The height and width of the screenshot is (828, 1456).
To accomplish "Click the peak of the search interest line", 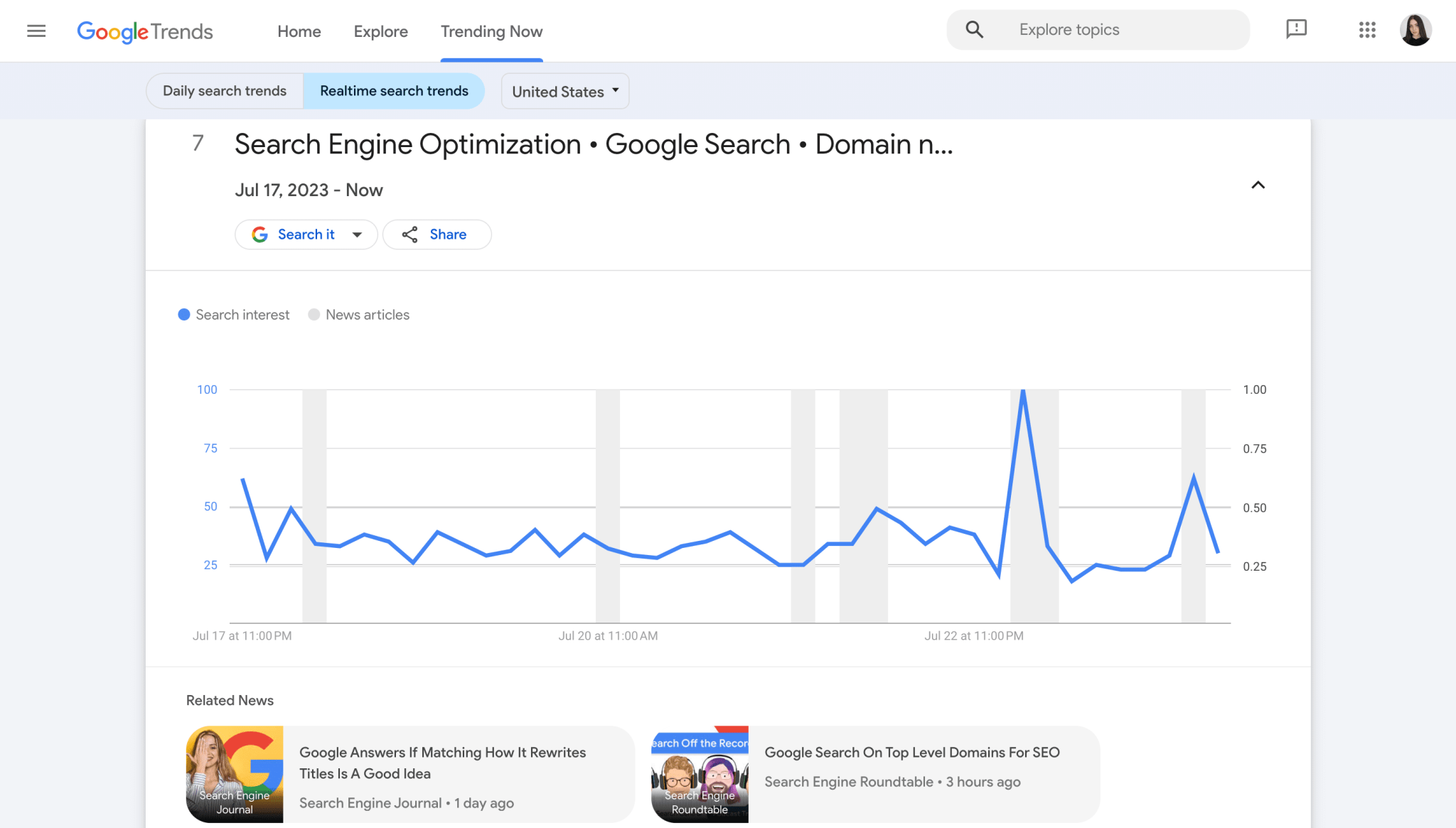I will click(x=1024, y=390).
